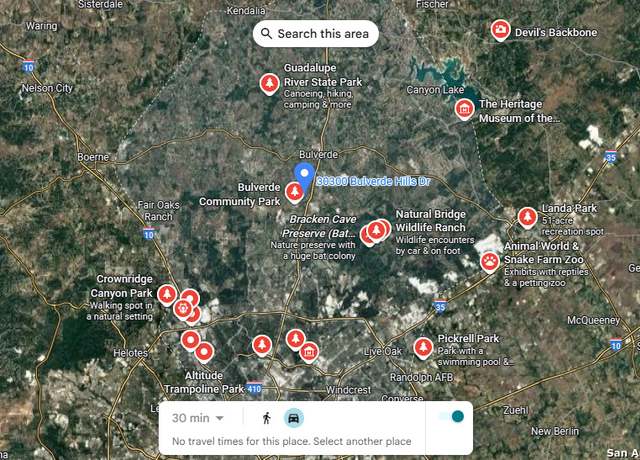Click the Randolph AFB label
This screenshot has height=460, width=640.
click(421, 378)
